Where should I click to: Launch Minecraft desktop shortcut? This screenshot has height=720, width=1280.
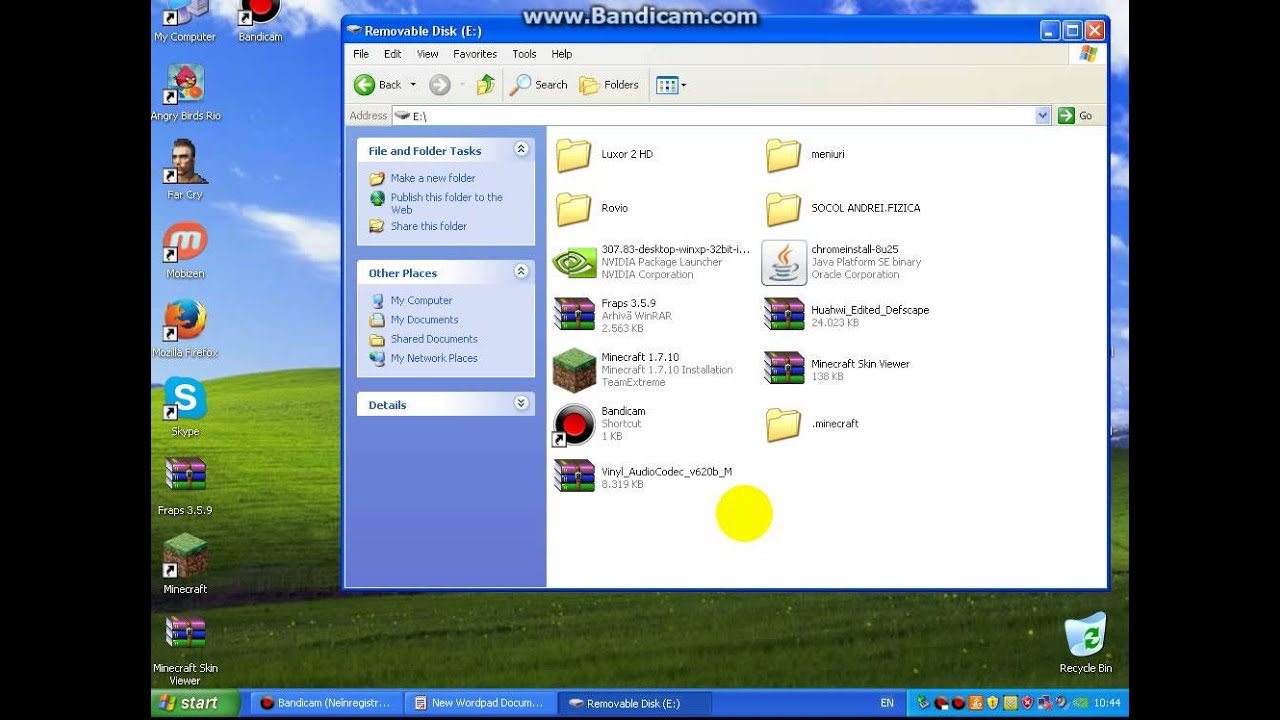click(185, 565)
